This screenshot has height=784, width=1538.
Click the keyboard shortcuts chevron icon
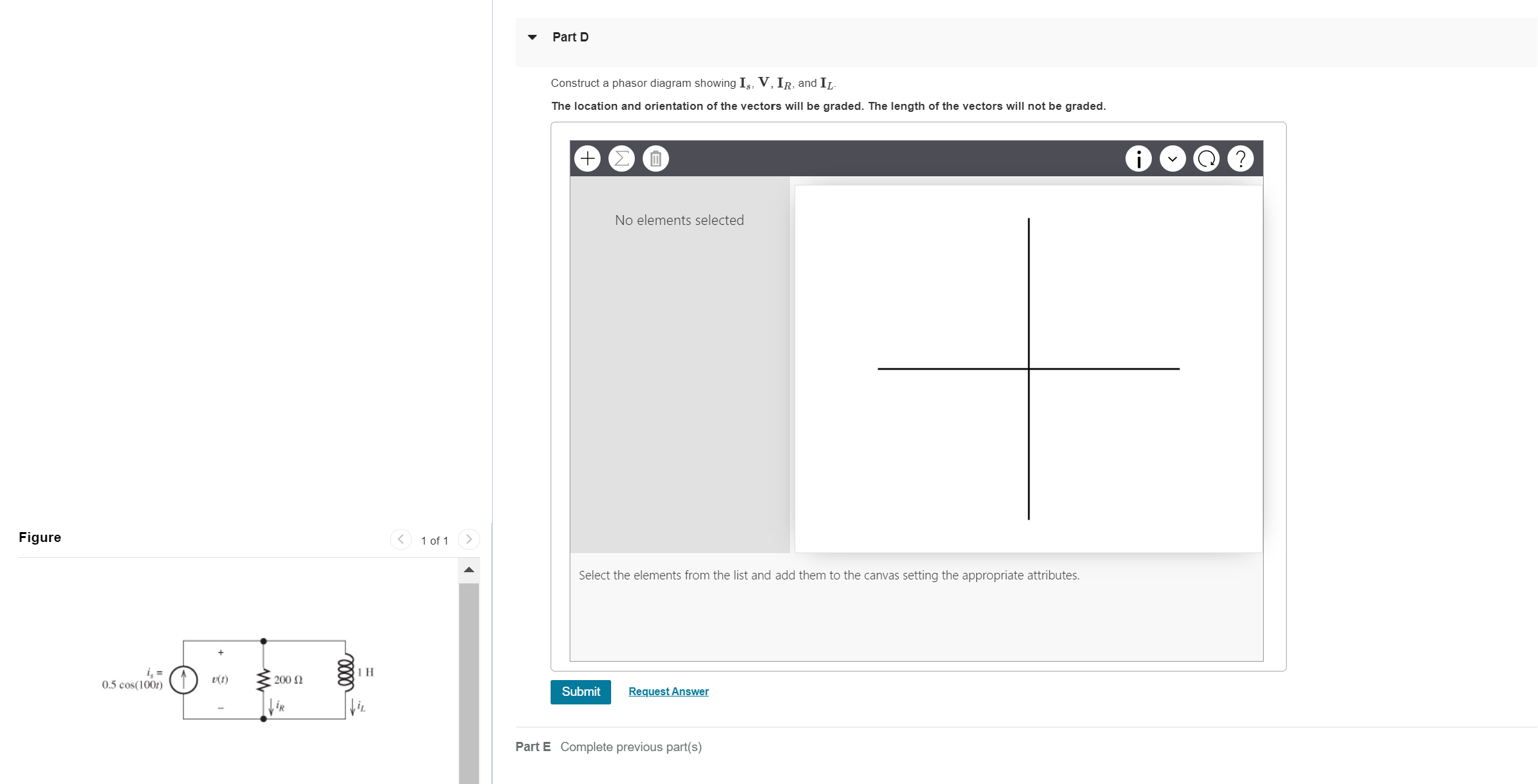pyautogui.click(x=1173, y=158)
